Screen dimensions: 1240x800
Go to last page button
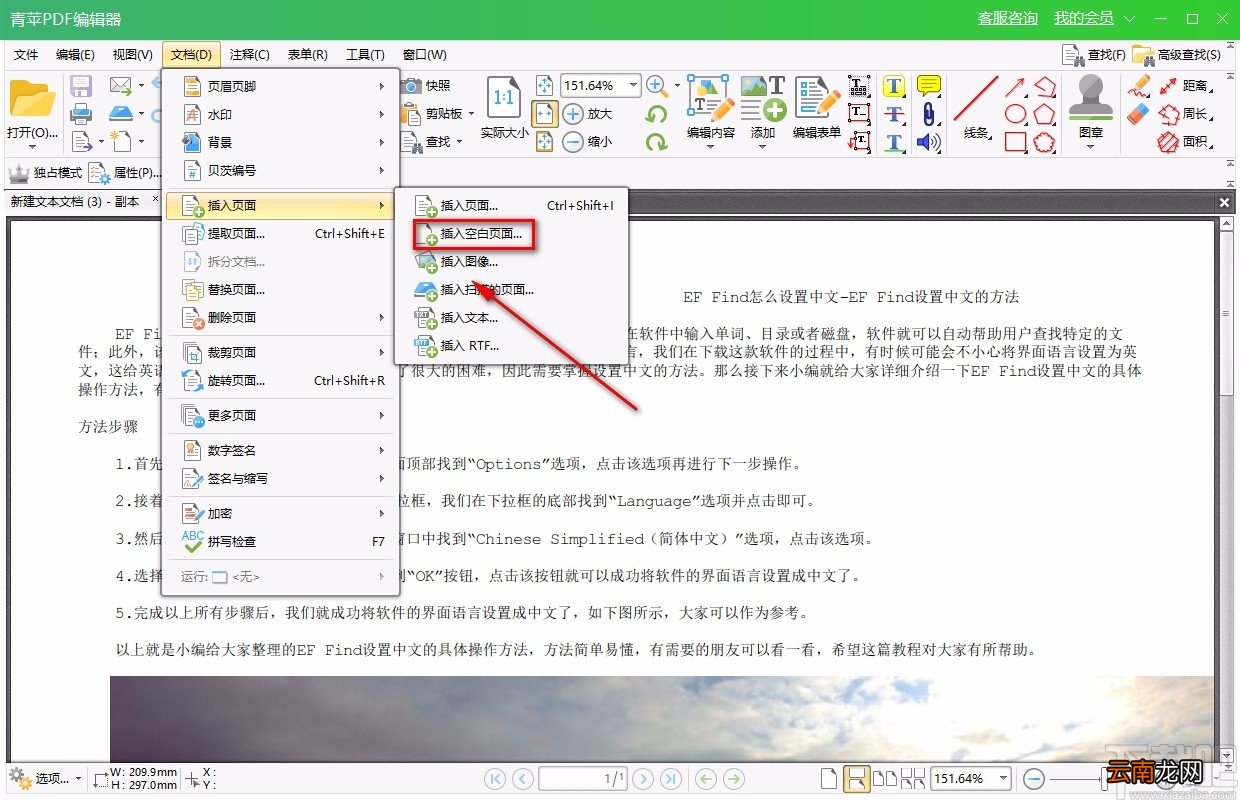point(671,778)
